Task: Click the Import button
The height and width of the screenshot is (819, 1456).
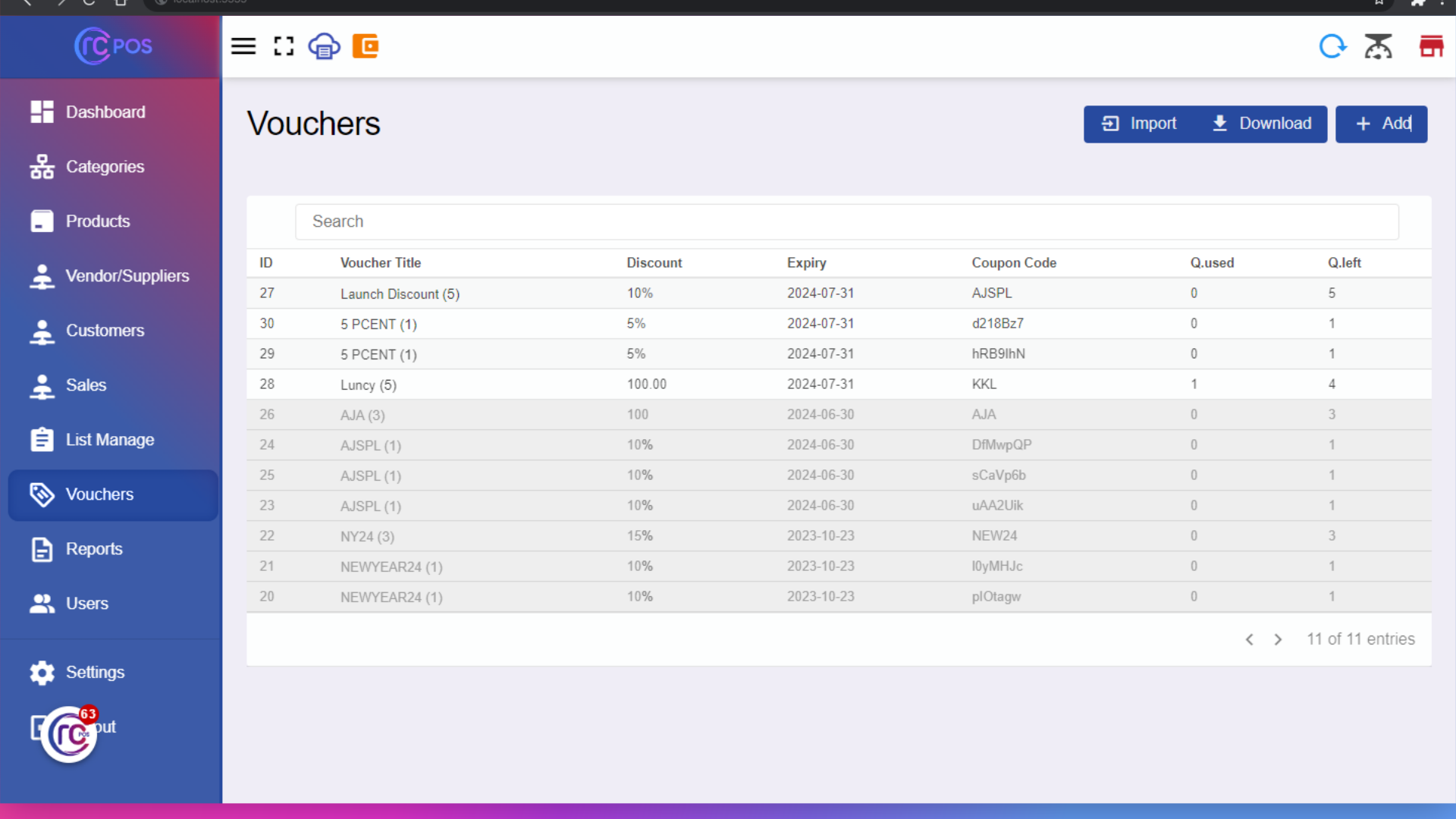Action: pyautogui.click(x=1139, y=124)
